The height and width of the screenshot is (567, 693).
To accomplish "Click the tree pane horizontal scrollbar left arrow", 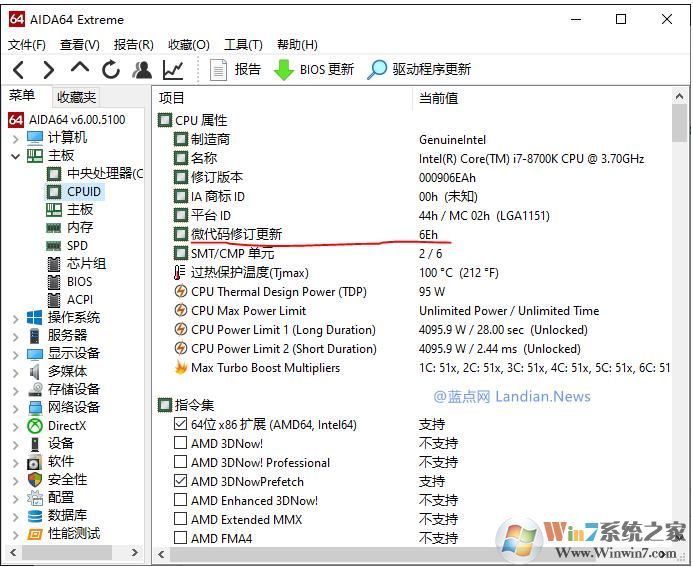I will (x=13, y=552).
